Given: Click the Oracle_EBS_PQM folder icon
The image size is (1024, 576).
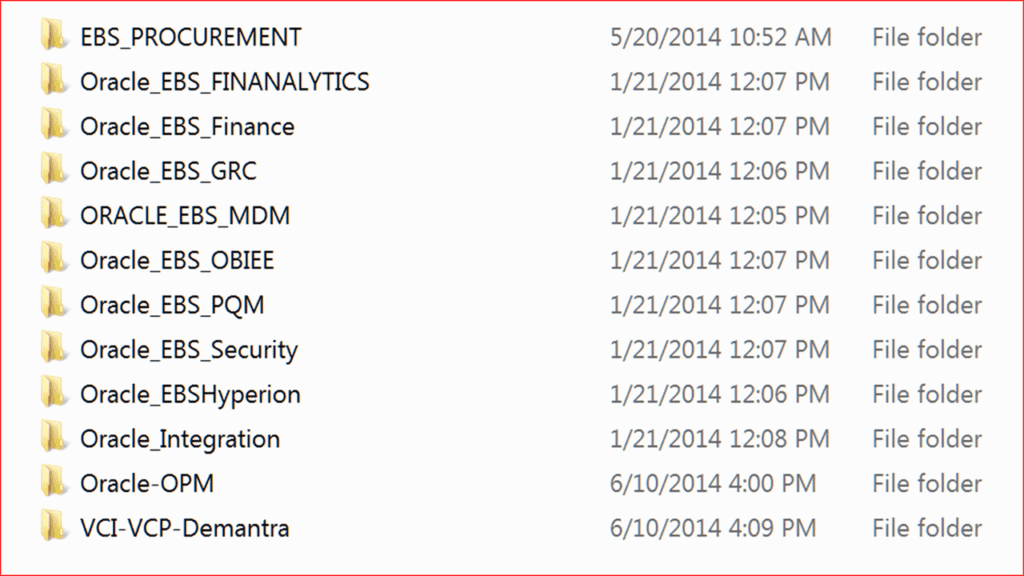Looking at the screenshot, I should point(53,304).
